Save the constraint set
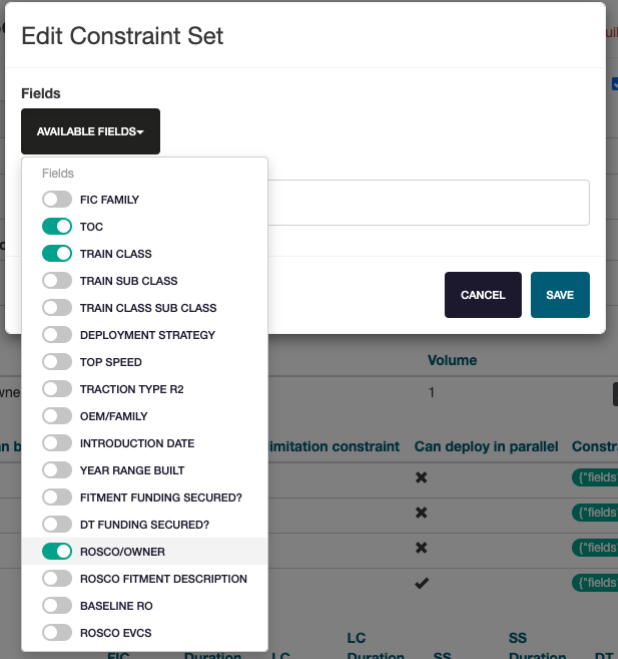This screenshot has width=618, height=659. click(560, 295)
